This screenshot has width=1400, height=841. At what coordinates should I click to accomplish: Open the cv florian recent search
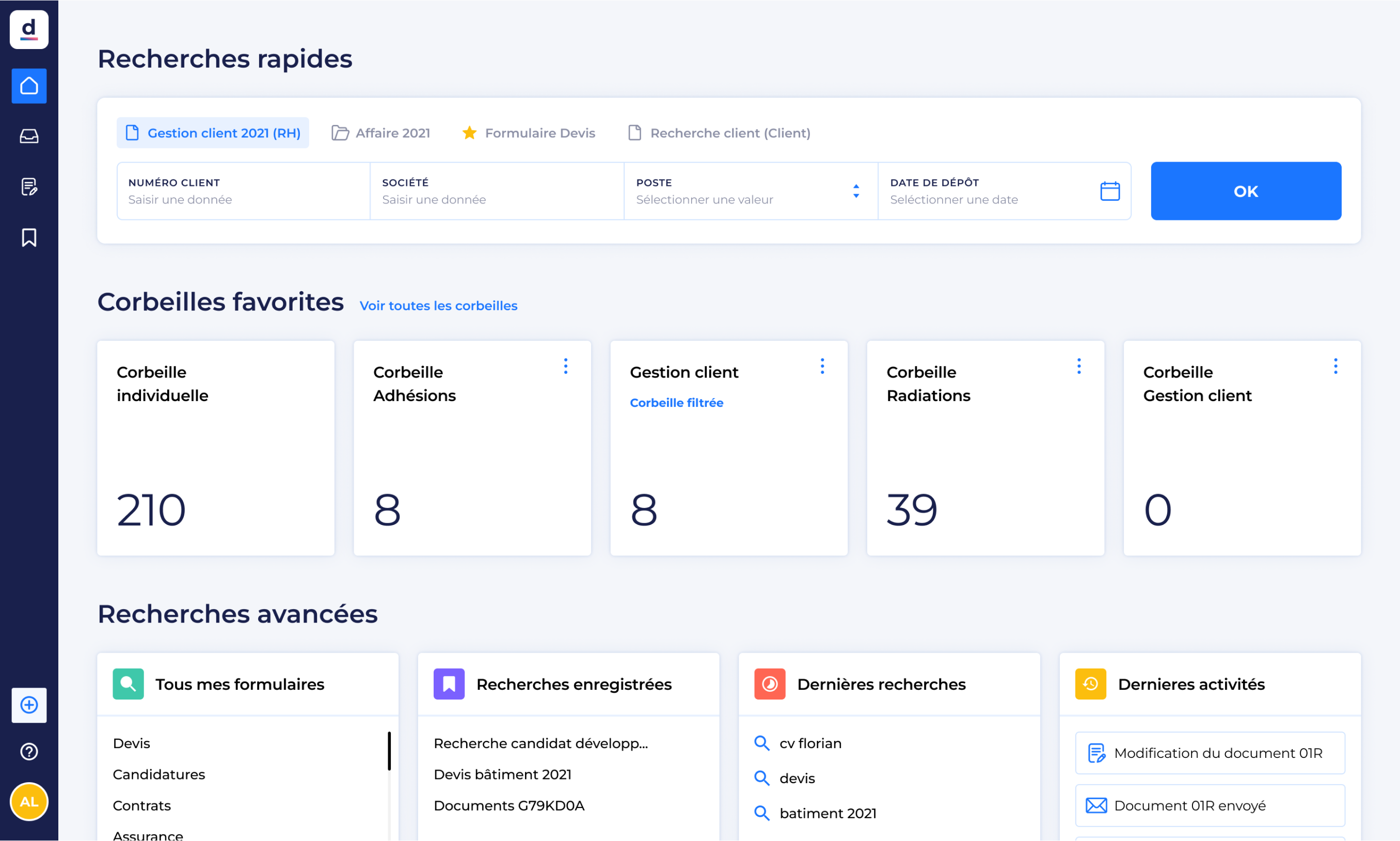click(x=809, y=743)
